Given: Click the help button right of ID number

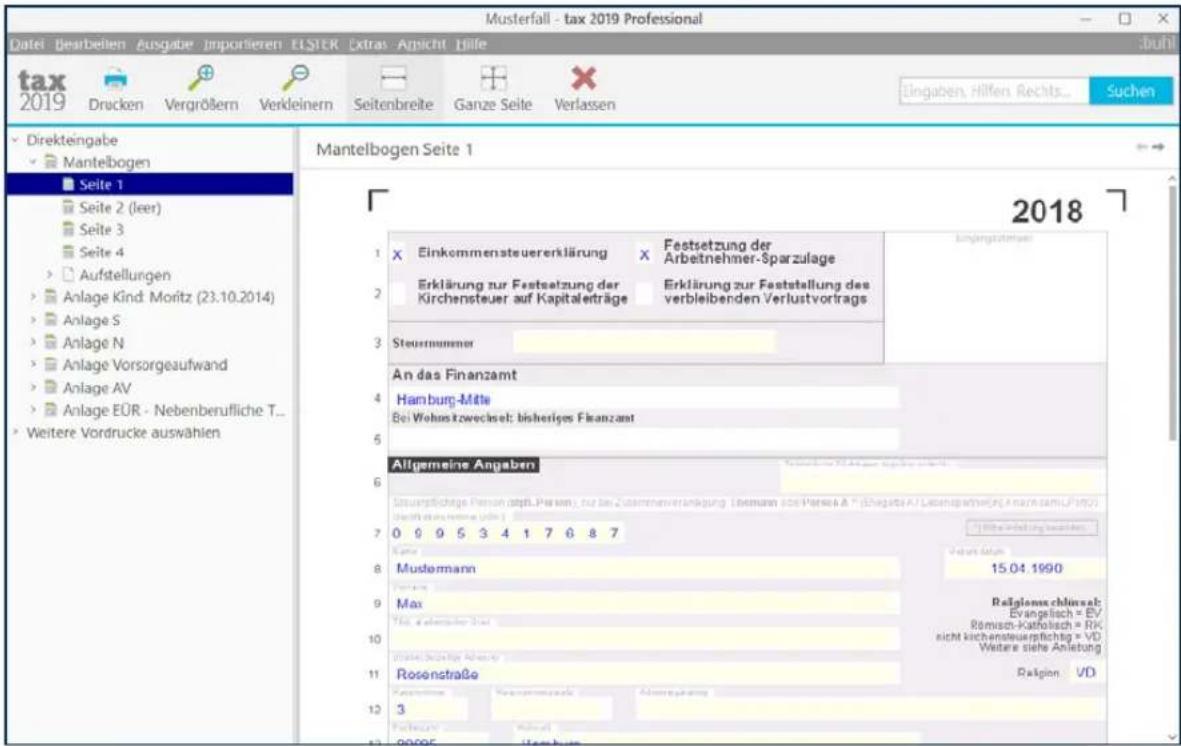Looking at the screenshot, I should [1032, 527].
